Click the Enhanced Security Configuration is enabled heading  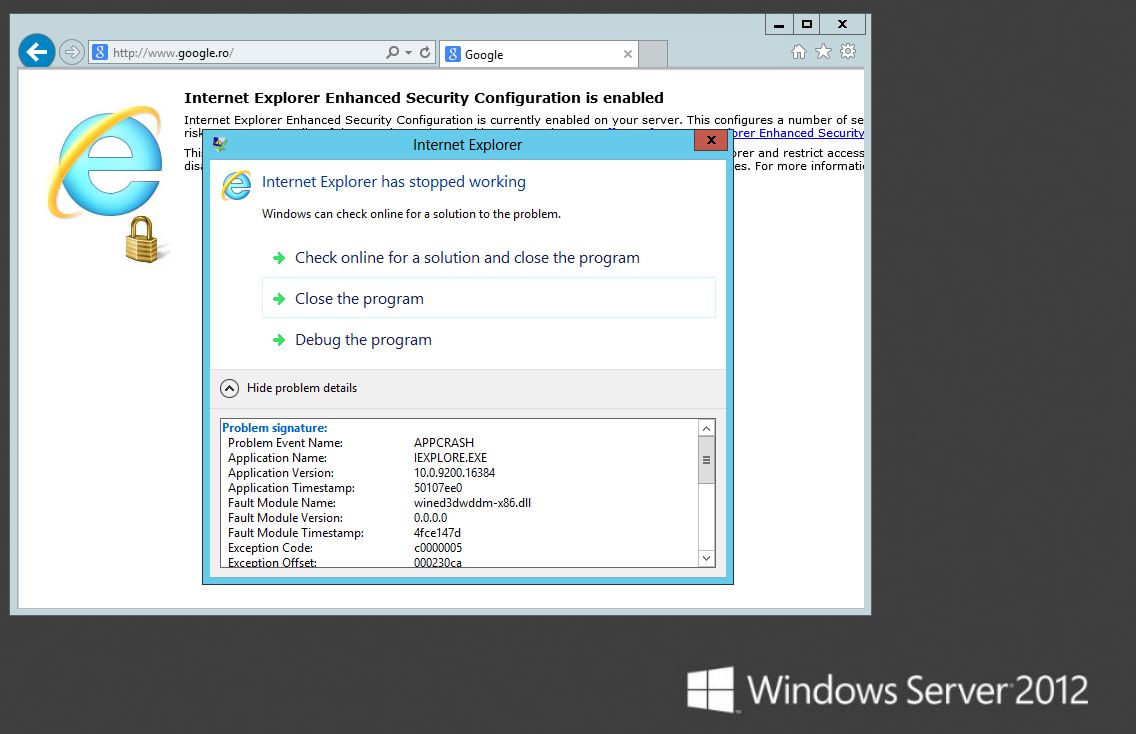[x=424, y=98]
